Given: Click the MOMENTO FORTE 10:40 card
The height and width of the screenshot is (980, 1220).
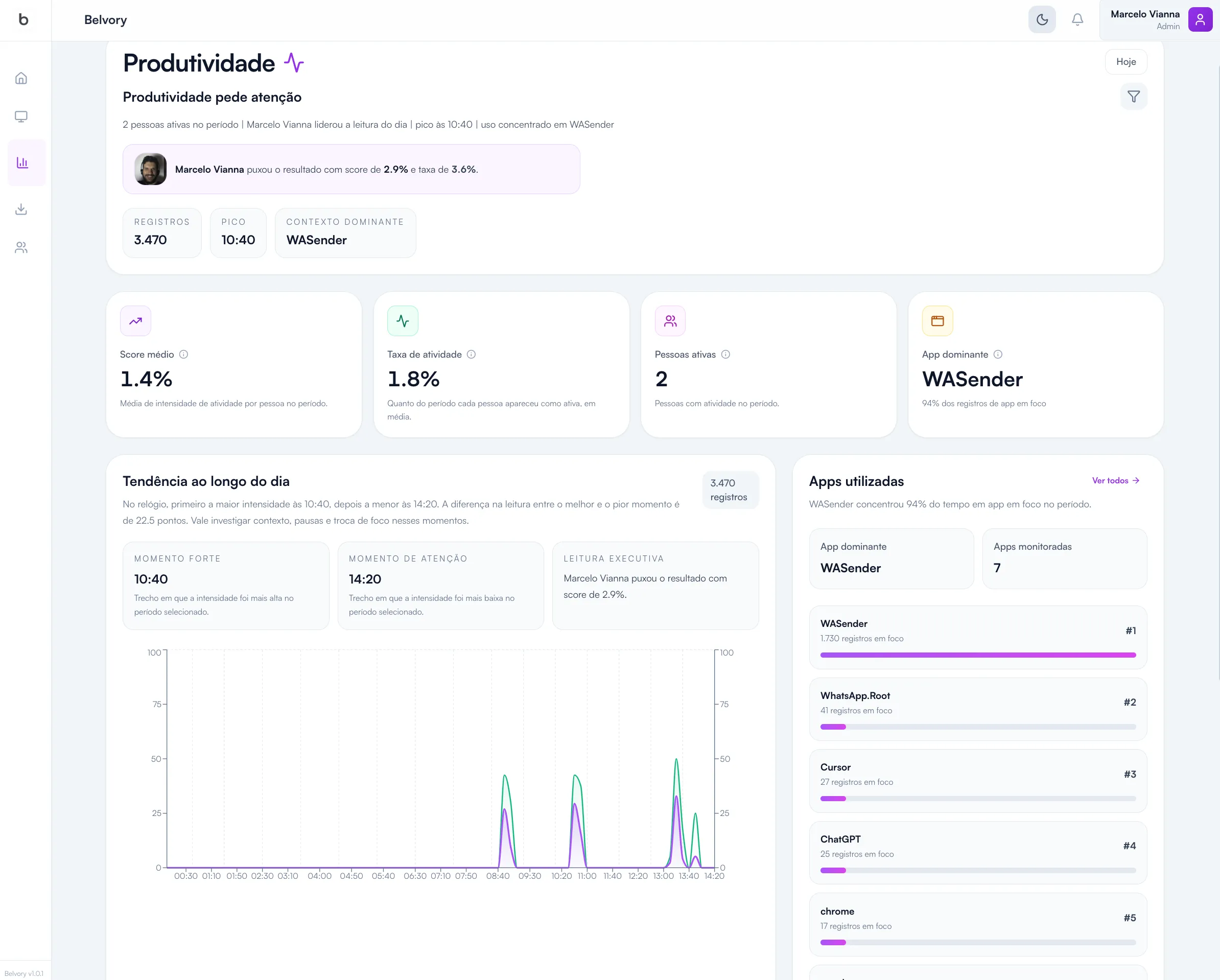Looking at the screenshot, I should coord(226,586).
